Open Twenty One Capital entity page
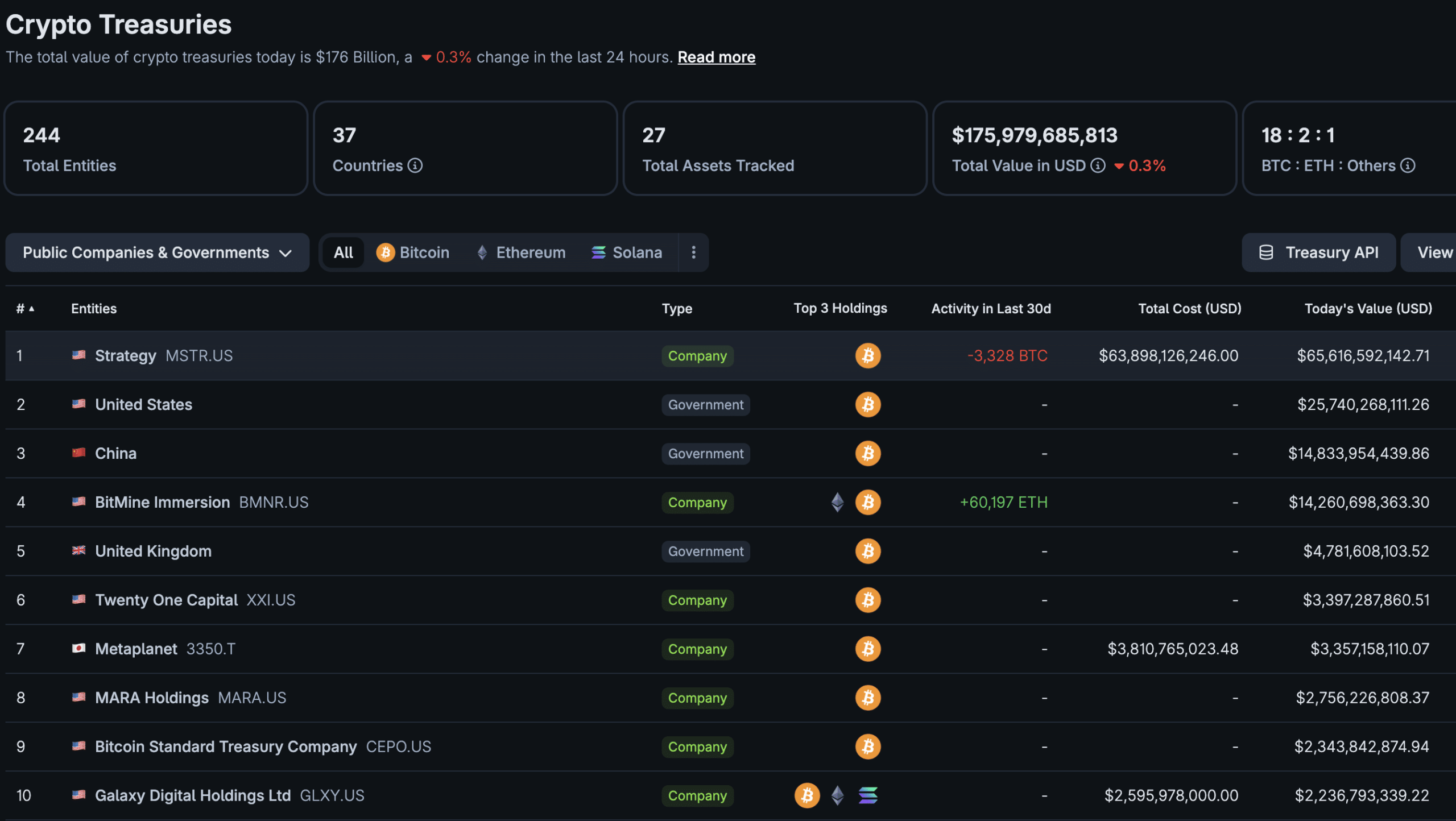 (195, 600)
